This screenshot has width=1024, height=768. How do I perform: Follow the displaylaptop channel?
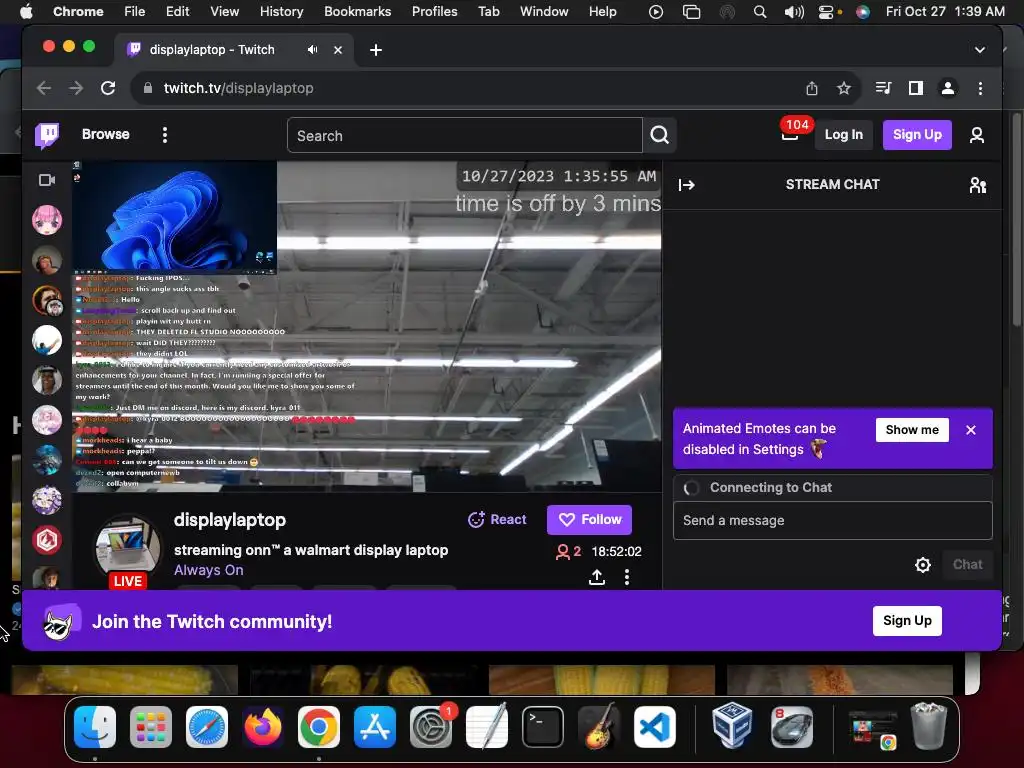[589, 519]
